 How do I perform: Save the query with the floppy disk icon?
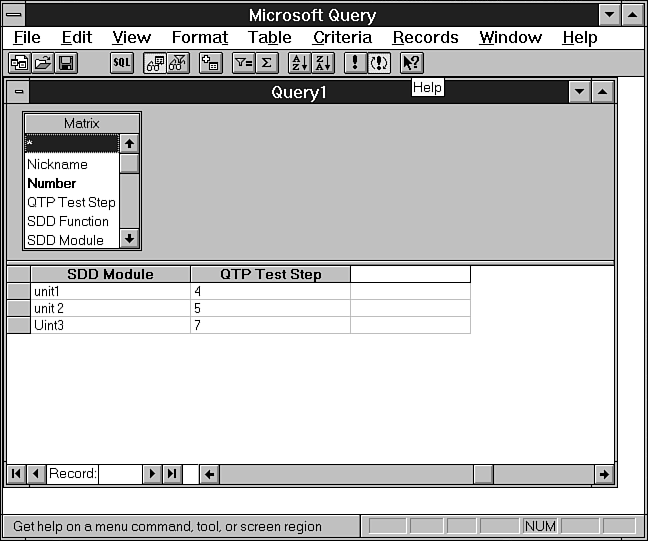[x=66, y=63]
